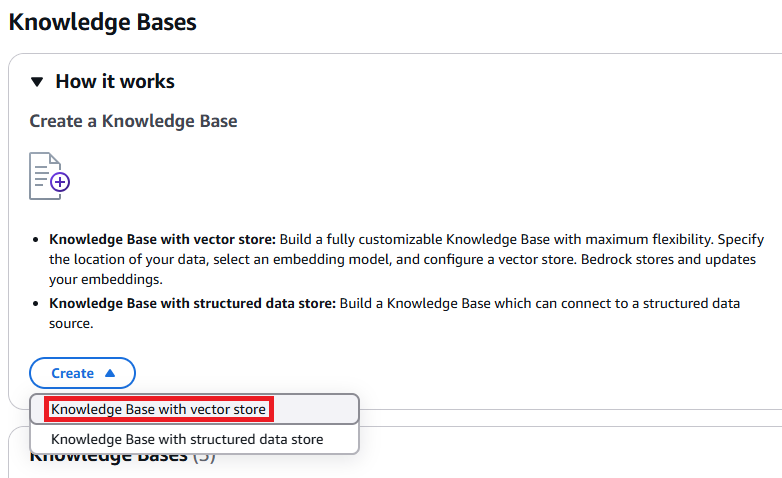The image size is (782, 478).
Task: Choose Knowledge Base with vector store menu option
Action: 158,409
